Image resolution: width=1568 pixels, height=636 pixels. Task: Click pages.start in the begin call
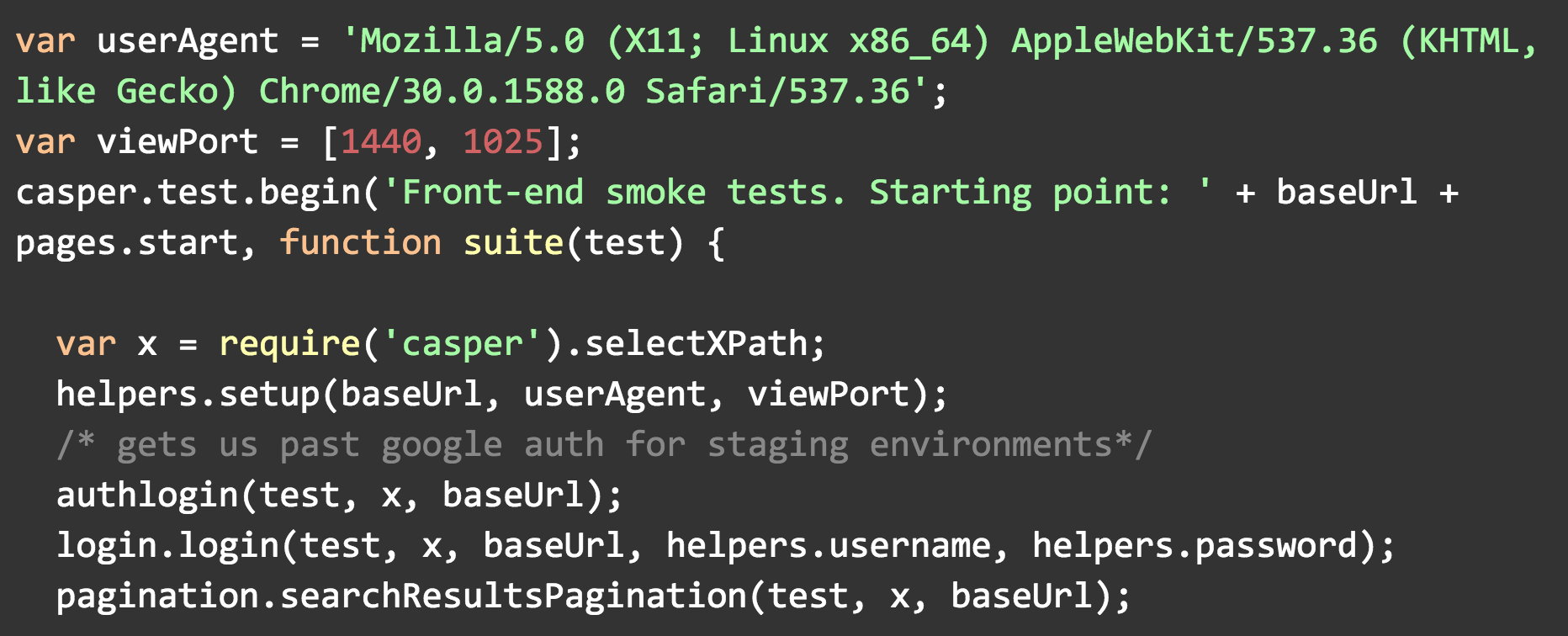coord(126,243)
